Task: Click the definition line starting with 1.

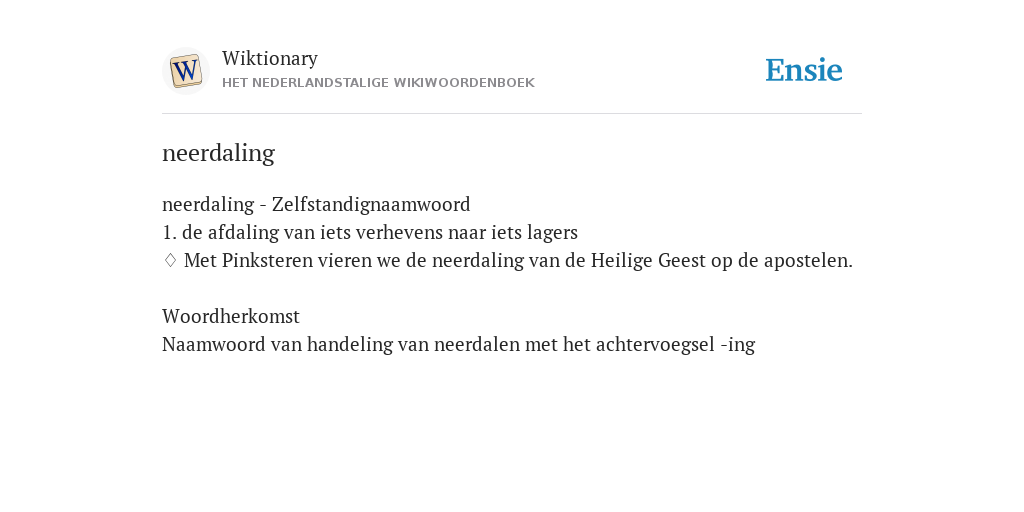Action: click(x=370, y=232)
